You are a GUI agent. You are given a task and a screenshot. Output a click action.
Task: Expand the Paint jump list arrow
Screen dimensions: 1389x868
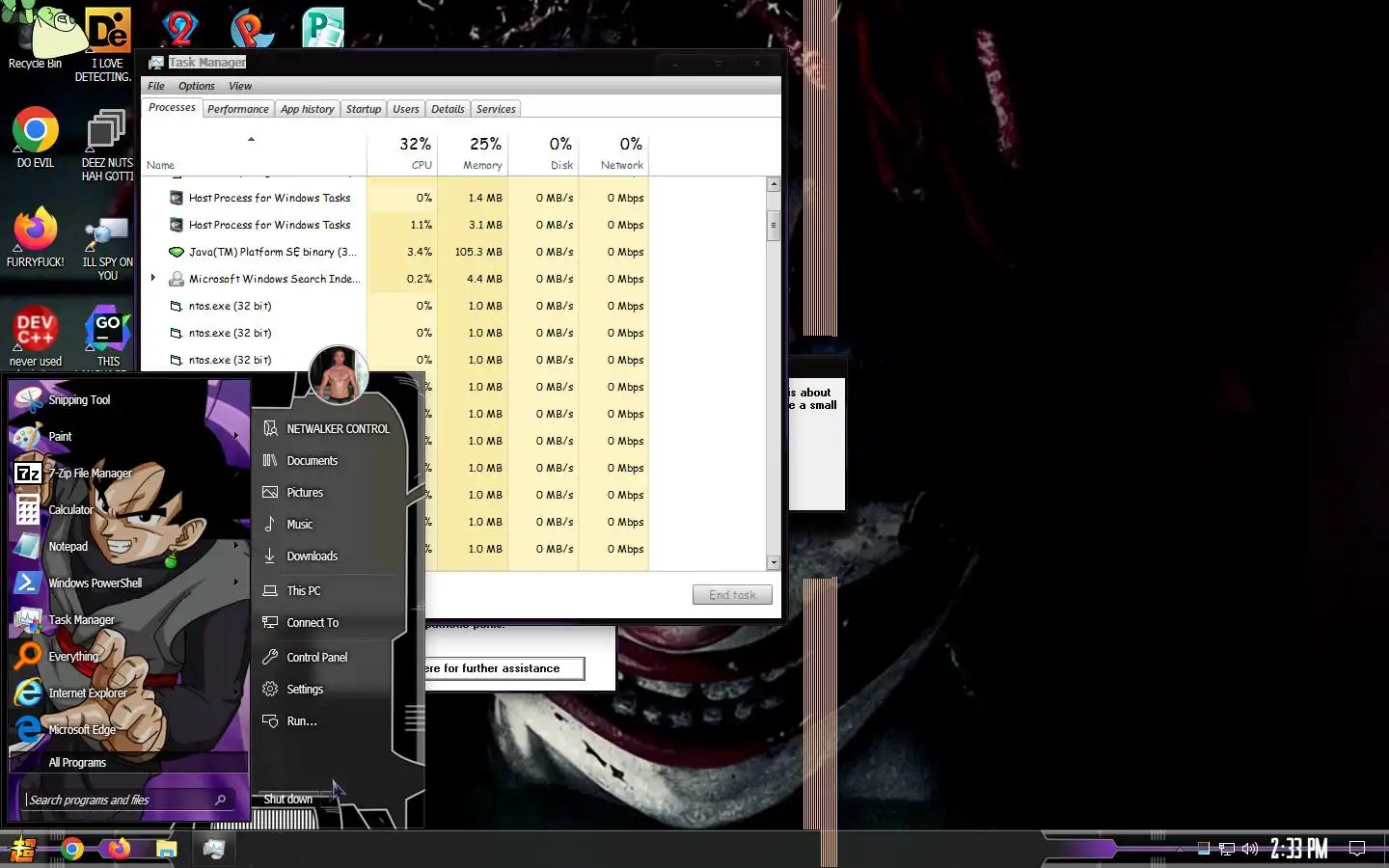[236, 436]
